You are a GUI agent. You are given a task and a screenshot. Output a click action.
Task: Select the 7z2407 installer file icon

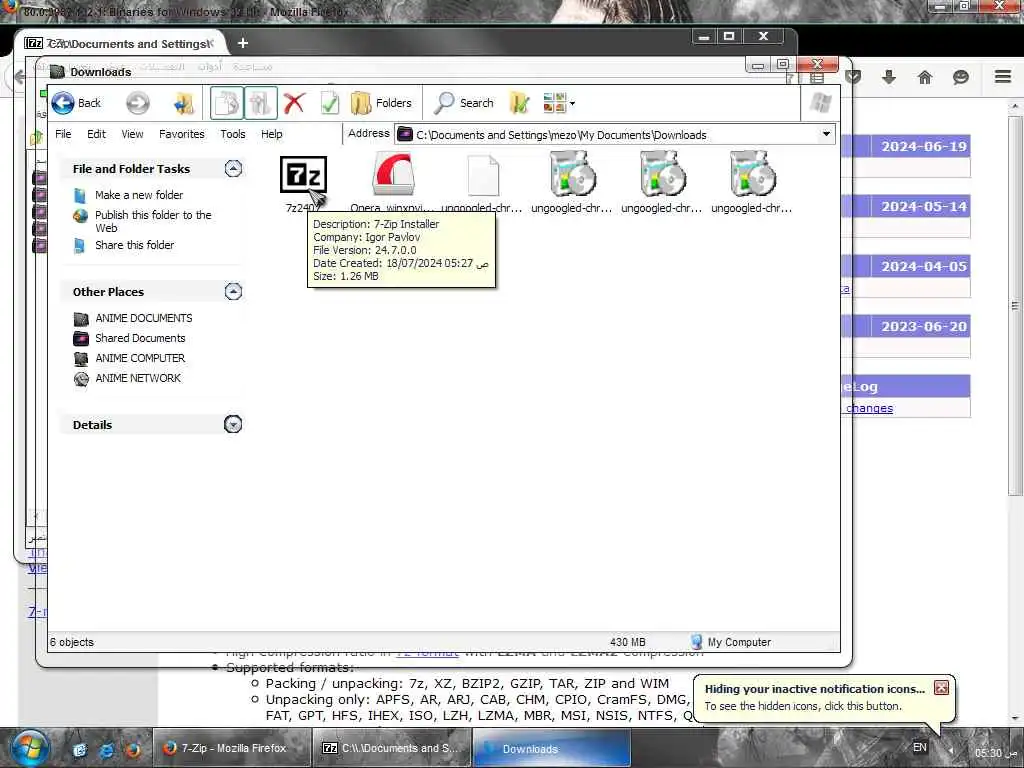tap(304, 175)
